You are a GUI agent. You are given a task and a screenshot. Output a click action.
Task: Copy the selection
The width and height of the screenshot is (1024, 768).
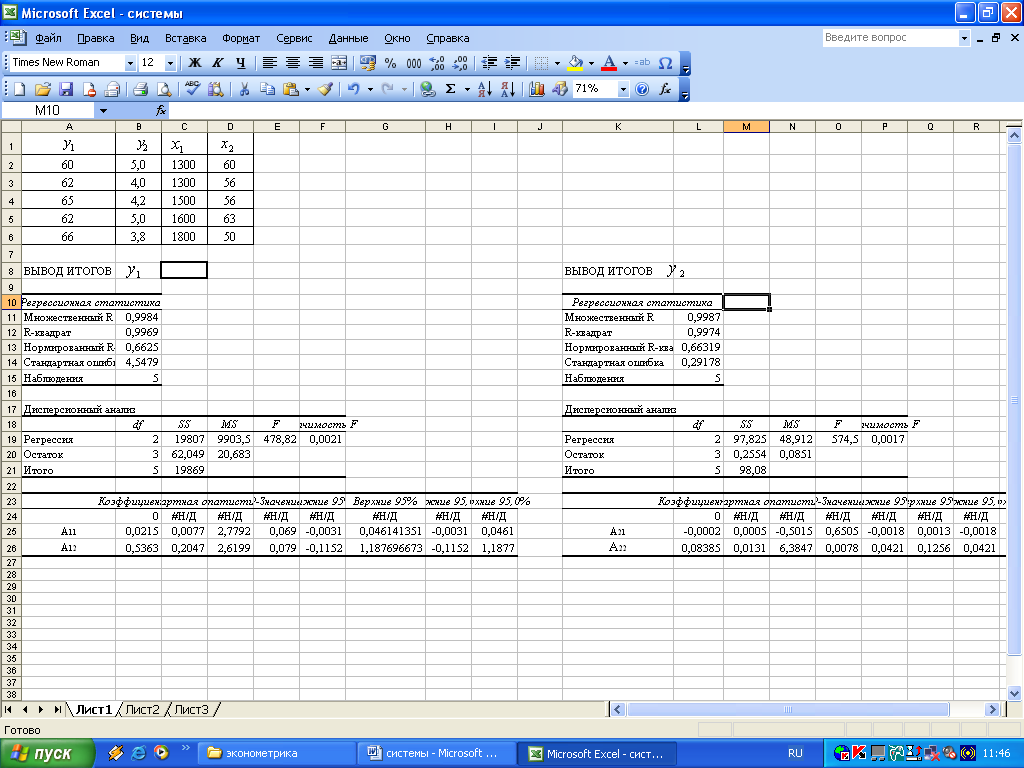point(267,89)
